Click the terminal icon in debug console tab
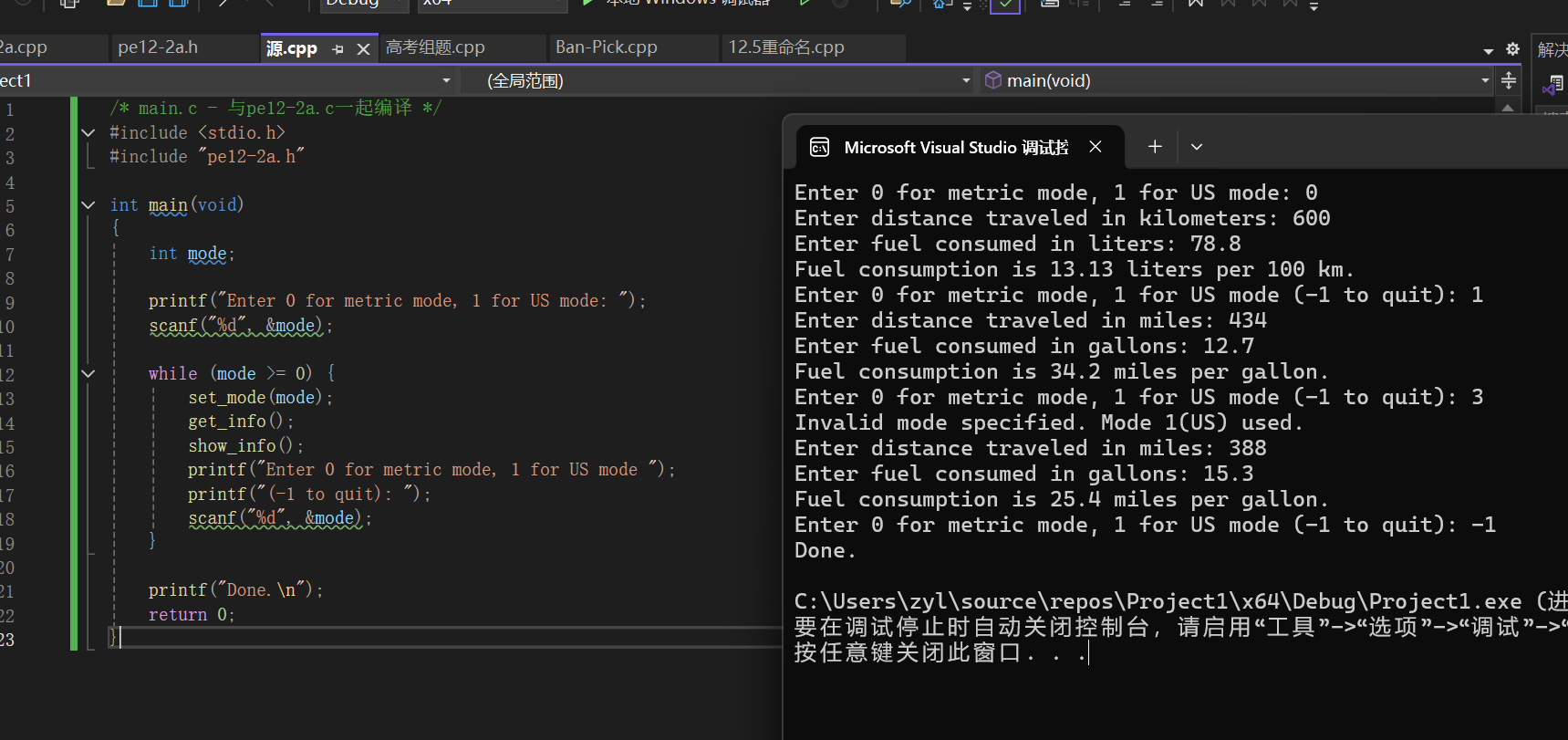This screenshot has height=740, width=1568. click(819, 148)
